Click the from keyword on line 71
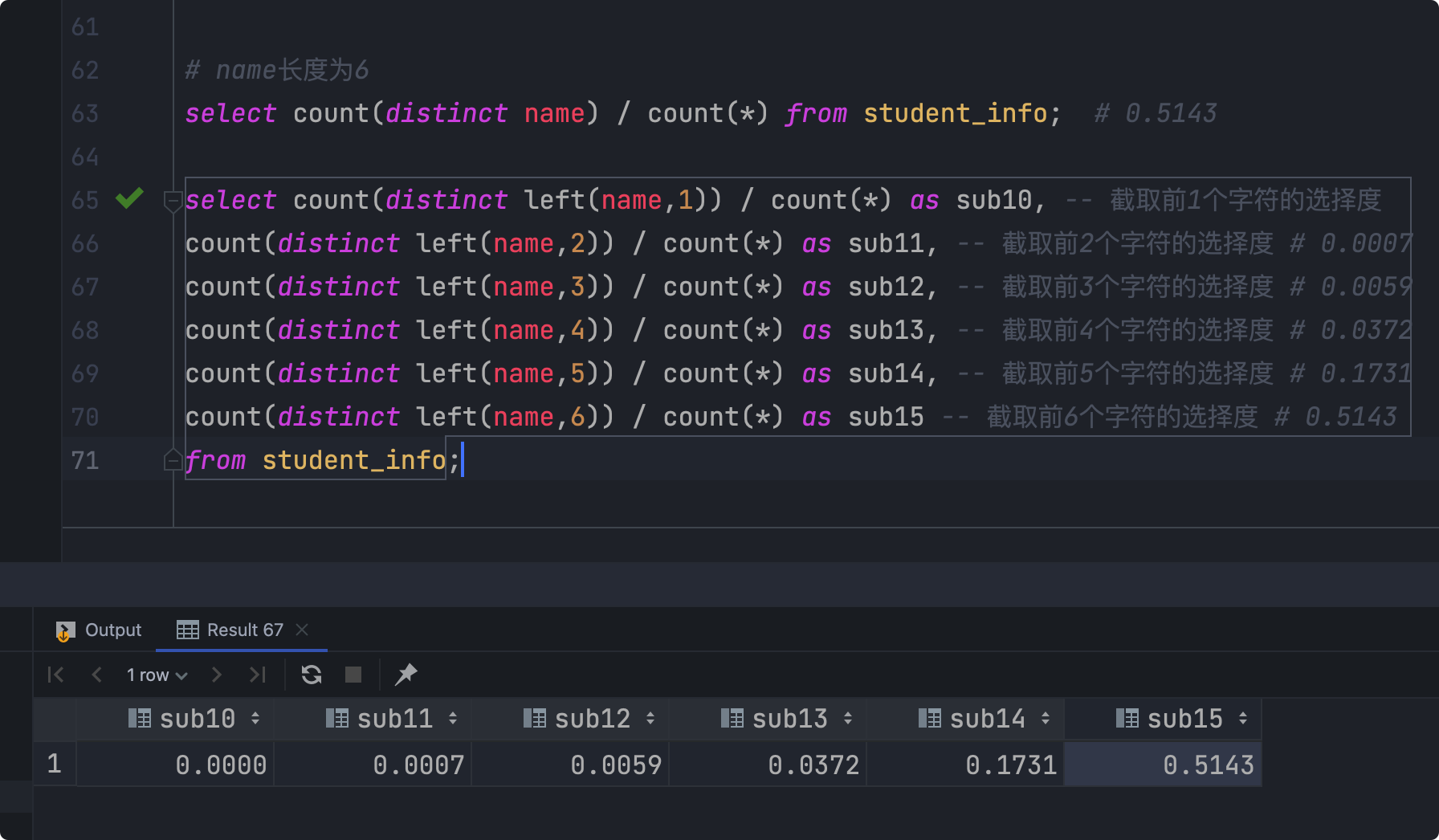 [x=216, y=460]
